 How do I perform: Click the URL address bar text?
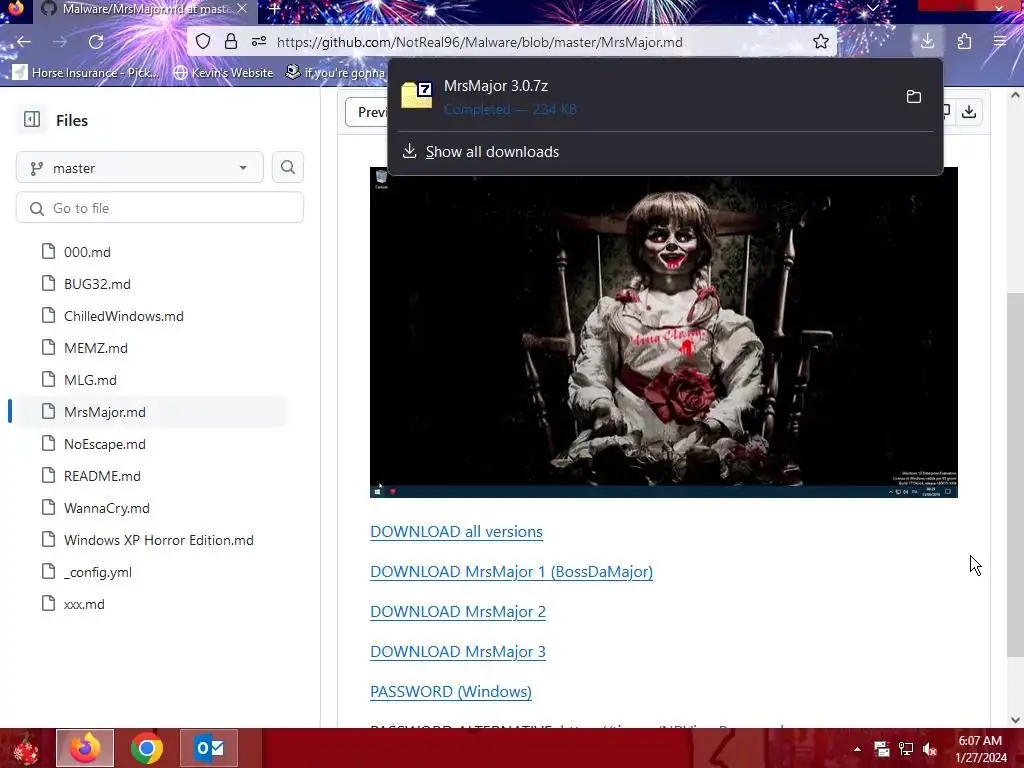(x=479, y=42)
